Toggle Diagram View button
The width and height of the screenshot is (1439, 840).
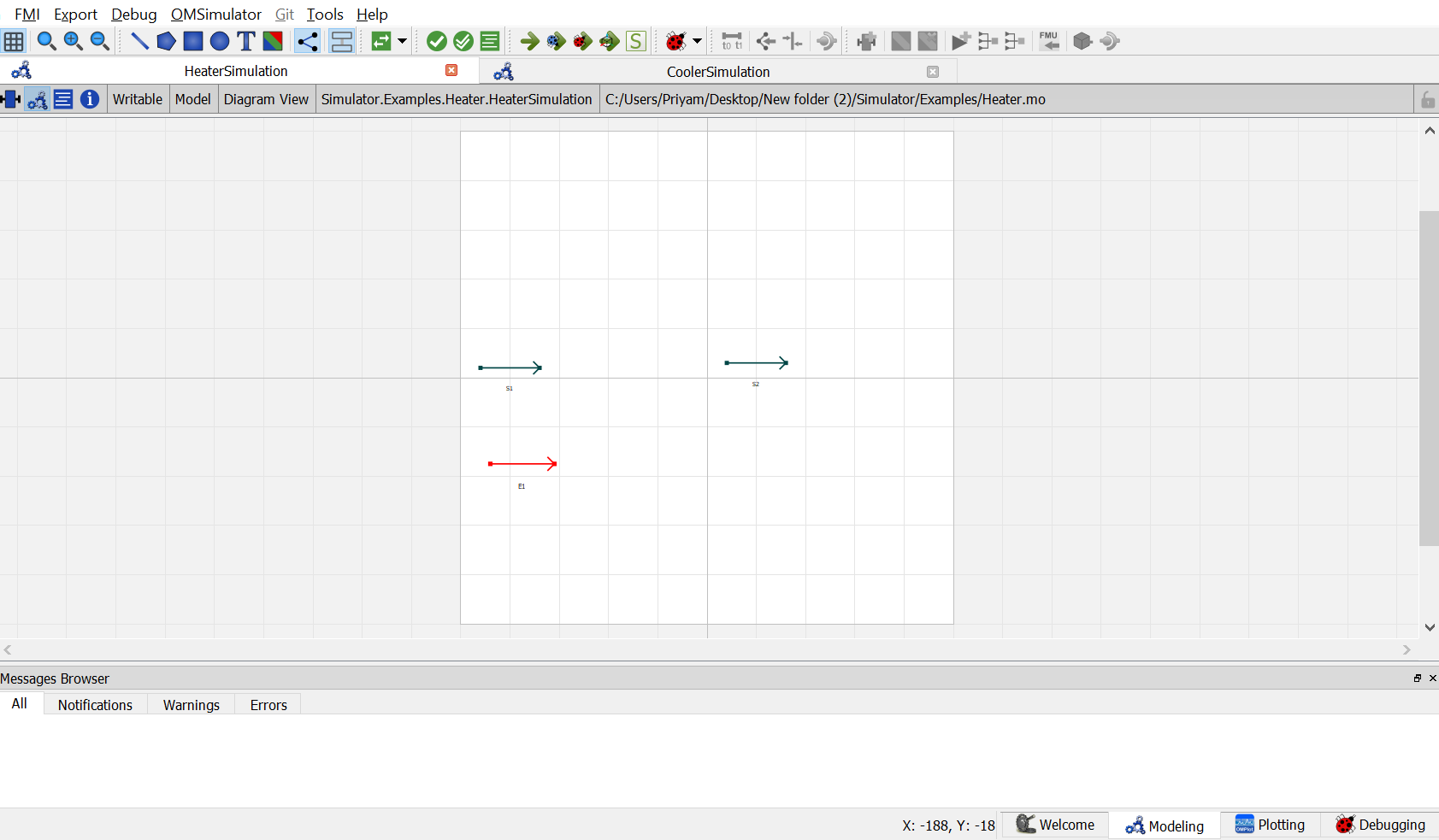point(37,99)
